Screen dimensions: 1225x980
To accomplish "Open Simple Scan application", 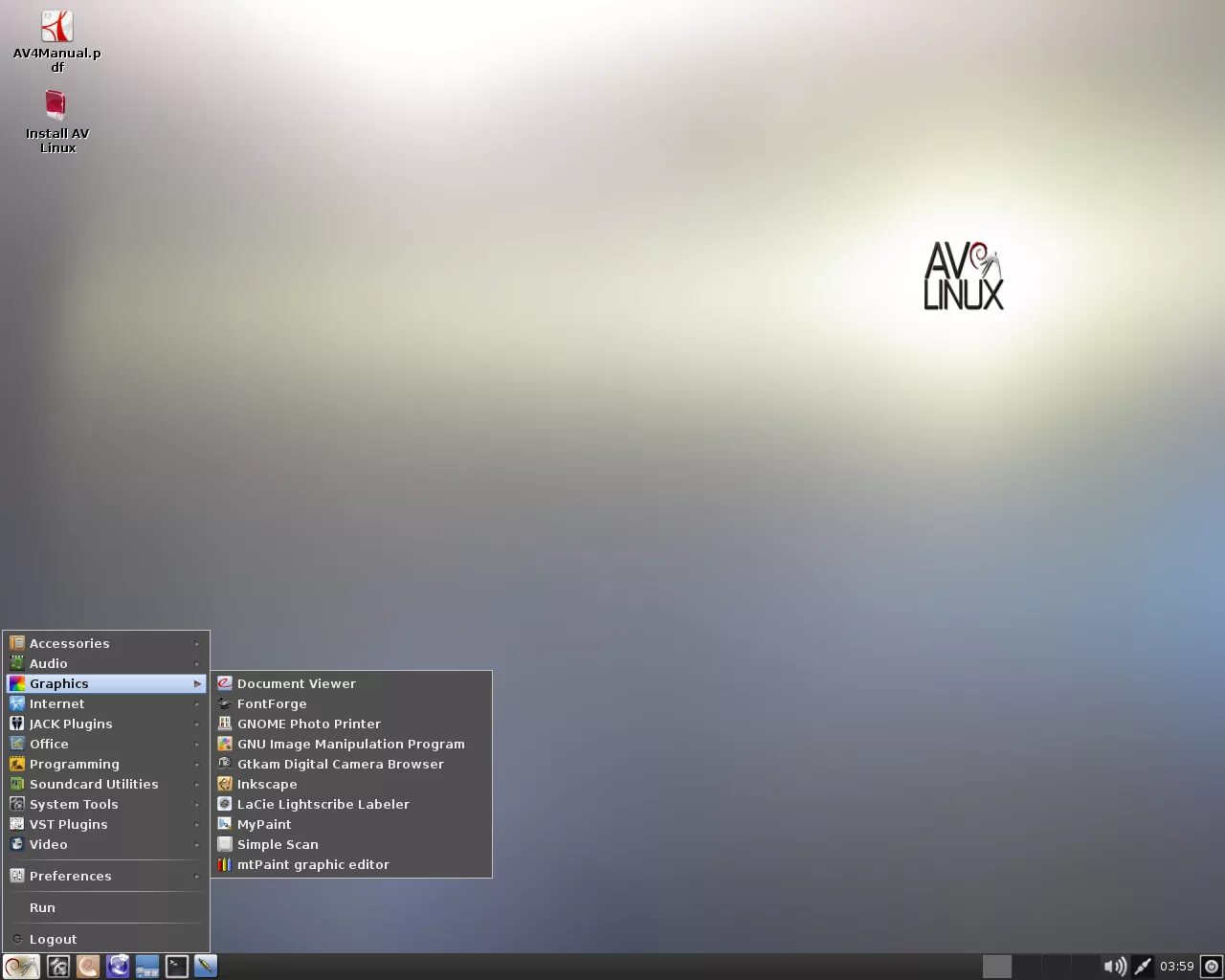I will 351,844.
